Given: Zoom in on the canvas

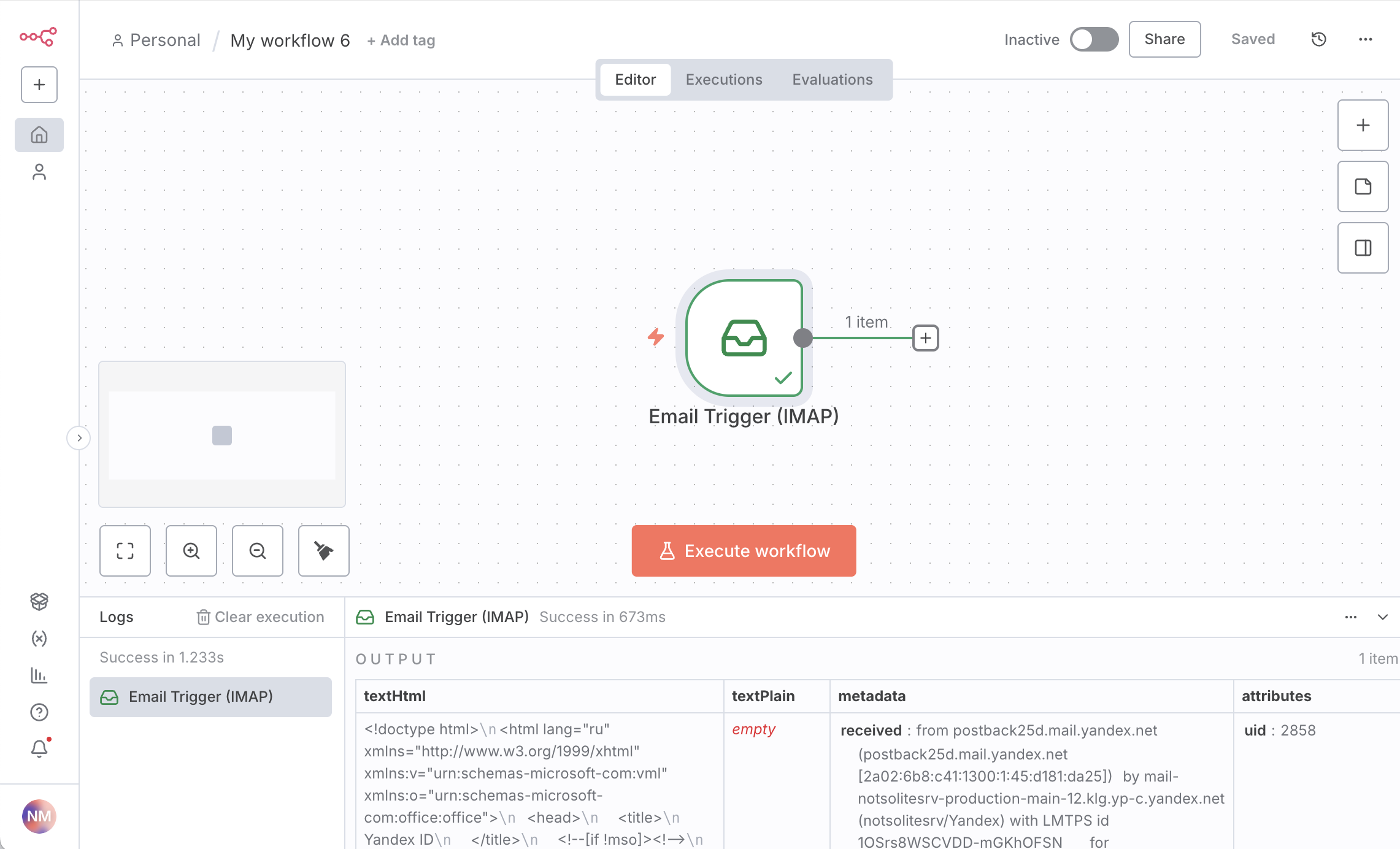Looking at the screenshot, I should pos(191,551).
